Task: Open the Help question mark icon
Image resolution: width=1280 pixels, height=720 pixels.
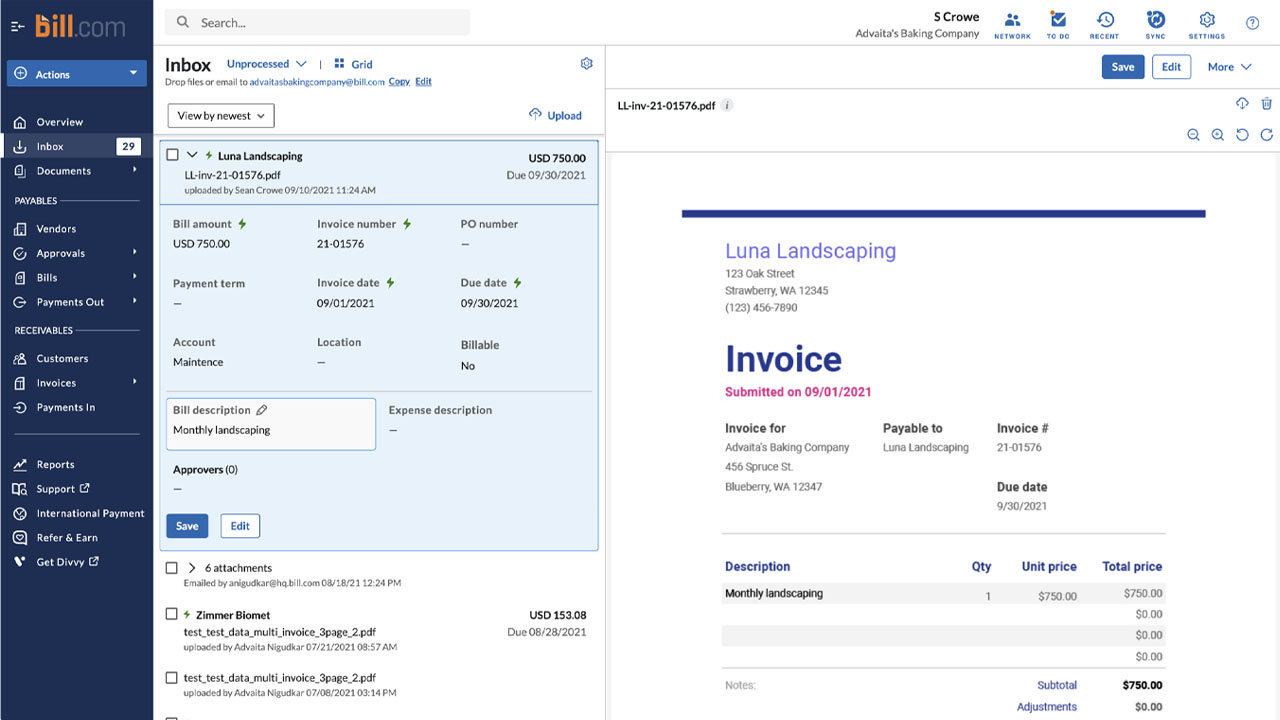Action: (1252, 23)
